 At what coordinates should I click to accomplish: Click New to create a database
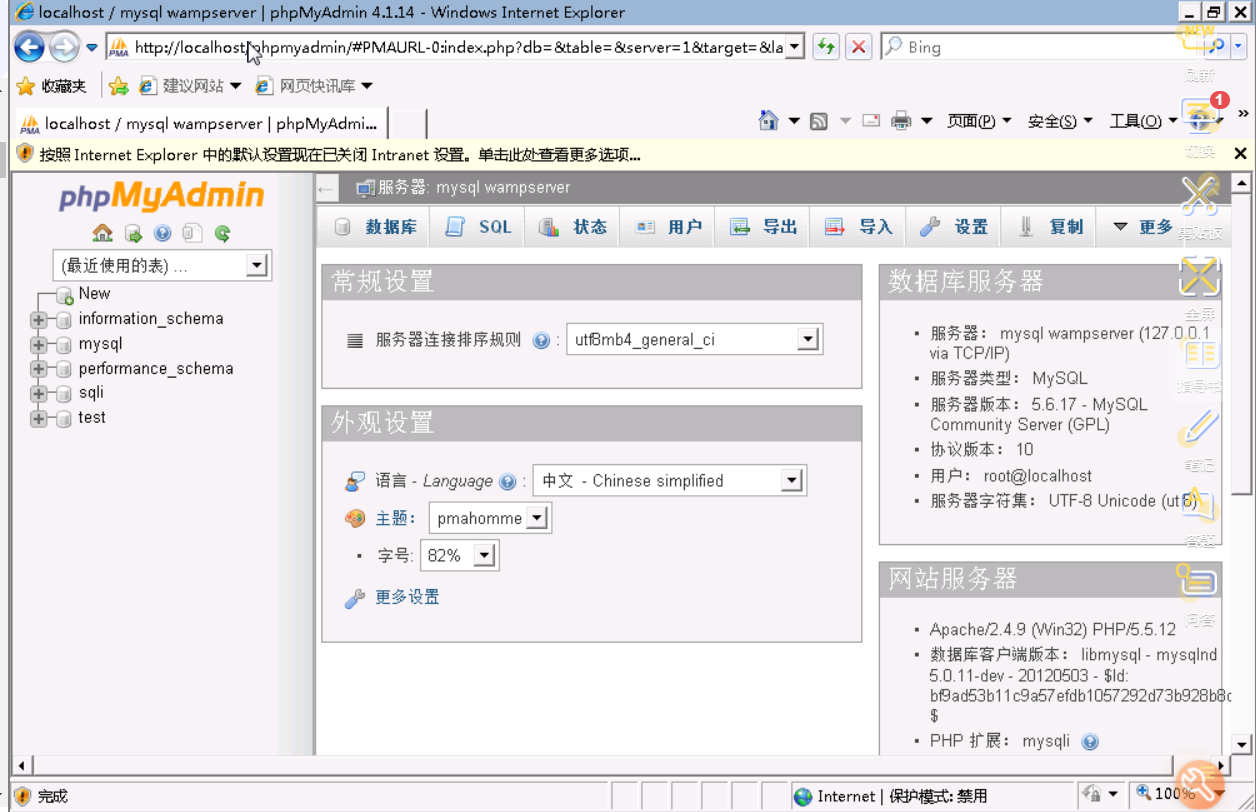point(94,294)
